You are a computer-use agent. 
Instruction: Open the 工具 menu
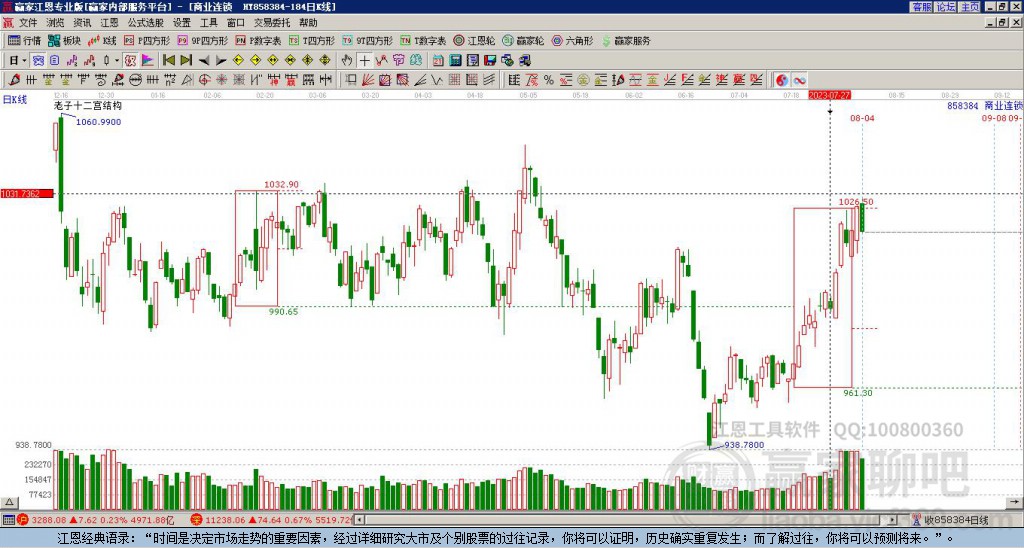(x=208, y=23)
